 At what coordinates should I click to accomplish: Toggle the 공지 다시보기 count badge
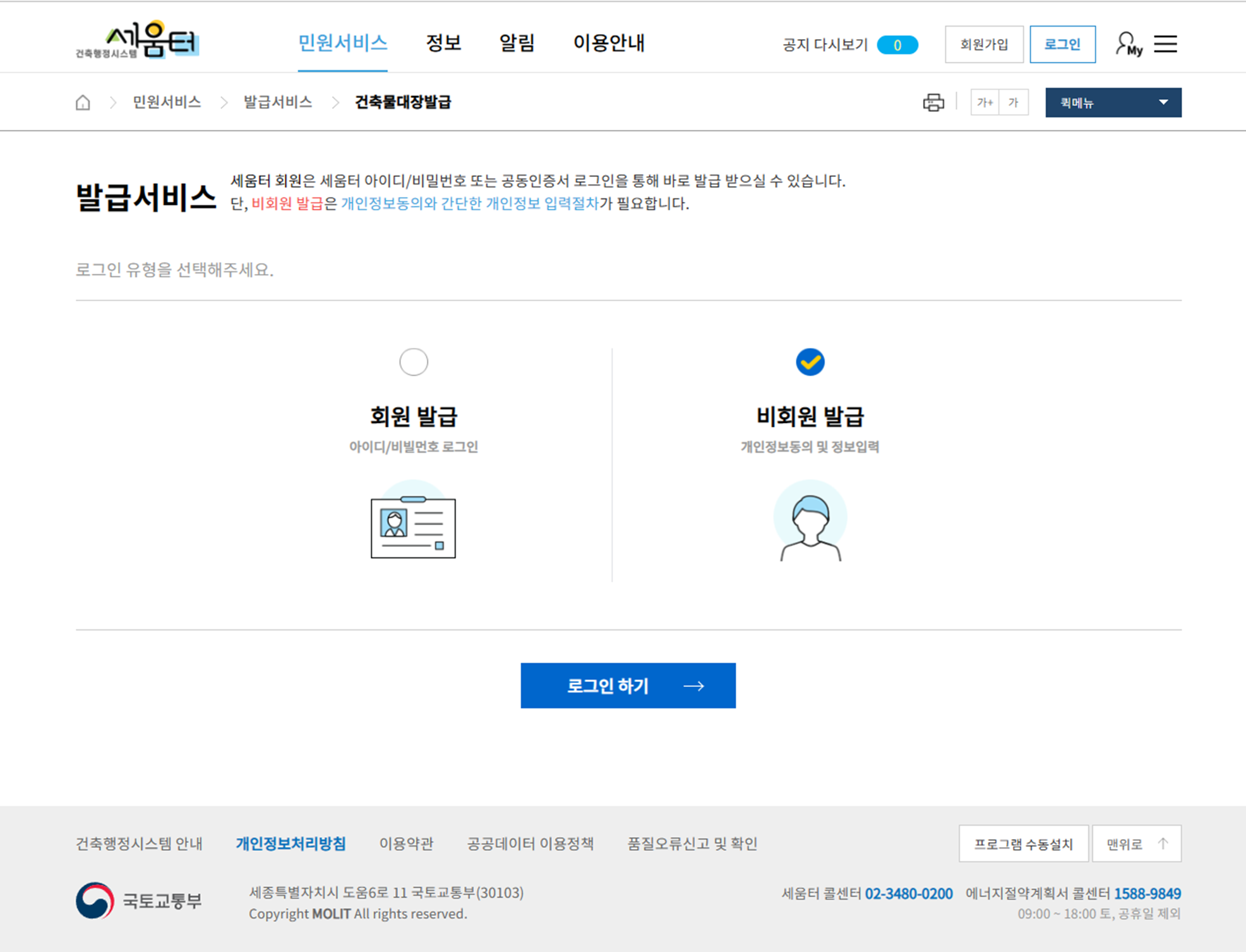(897, 45)
